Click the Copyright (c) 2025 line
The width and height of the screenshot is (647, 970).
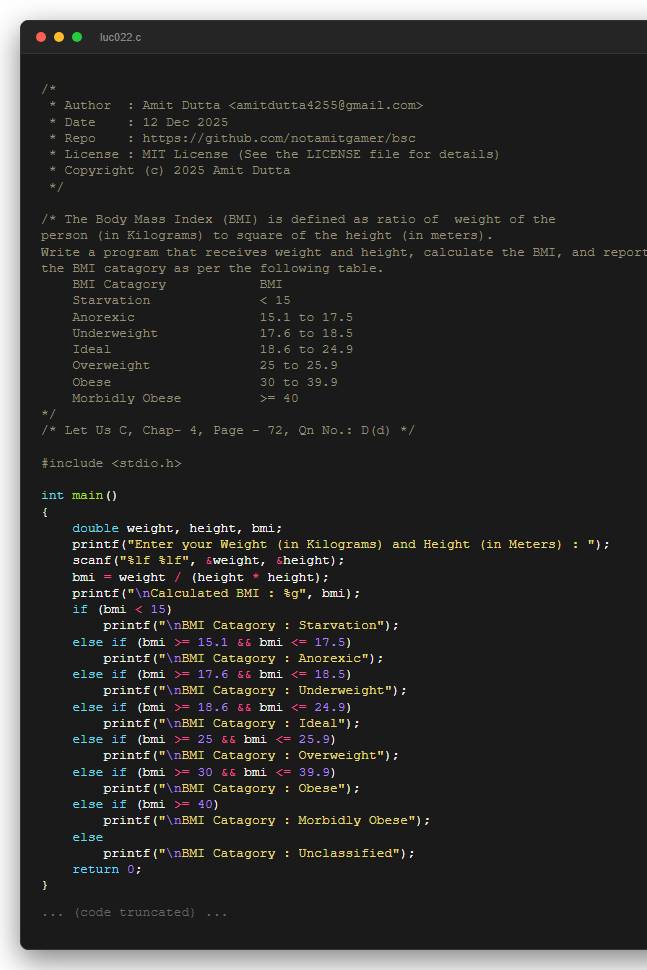(169, 170)
